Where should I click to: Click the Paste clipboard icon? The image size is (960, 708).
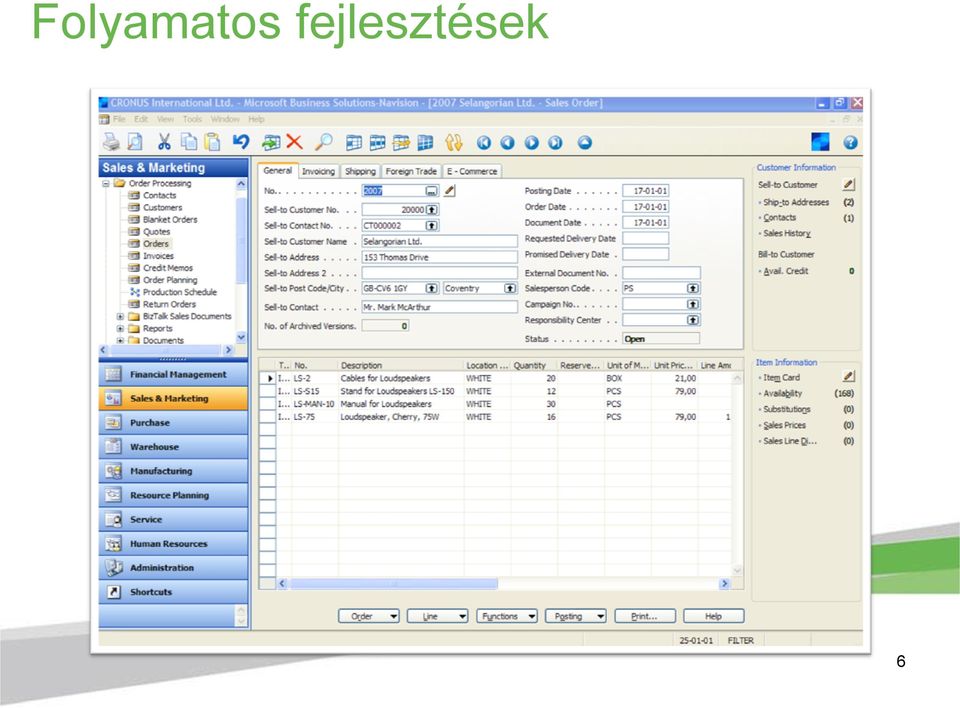point(212,142)
